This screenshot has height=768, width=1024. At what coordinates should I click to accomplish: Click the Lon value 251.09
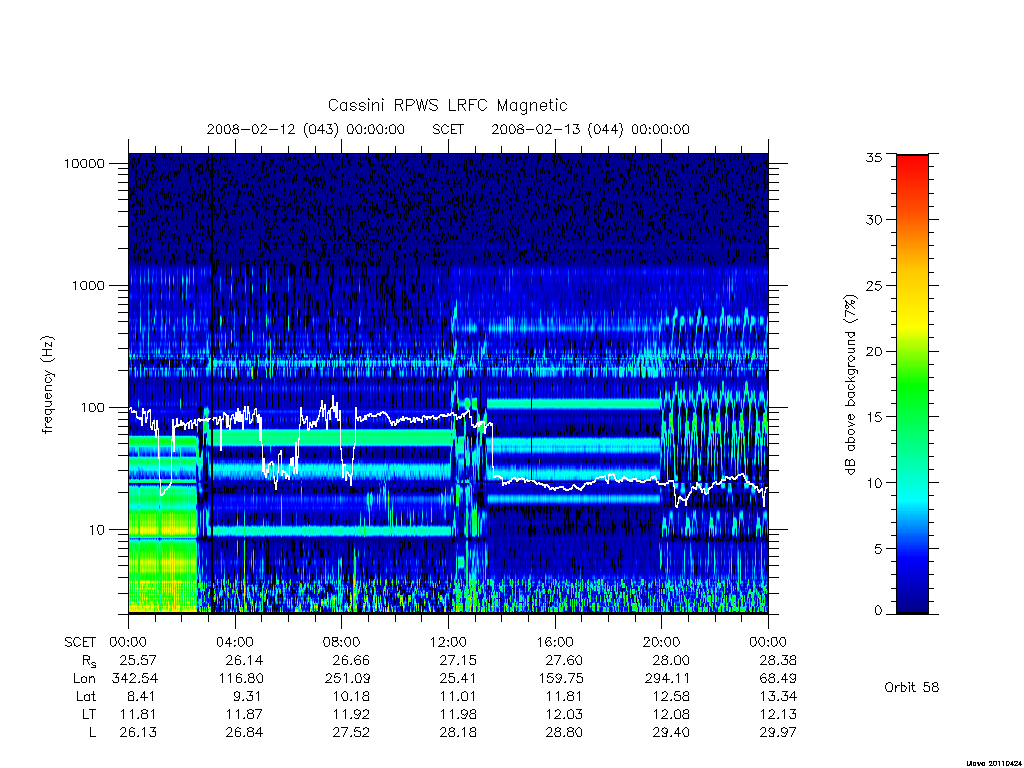(x=347, y=679)
